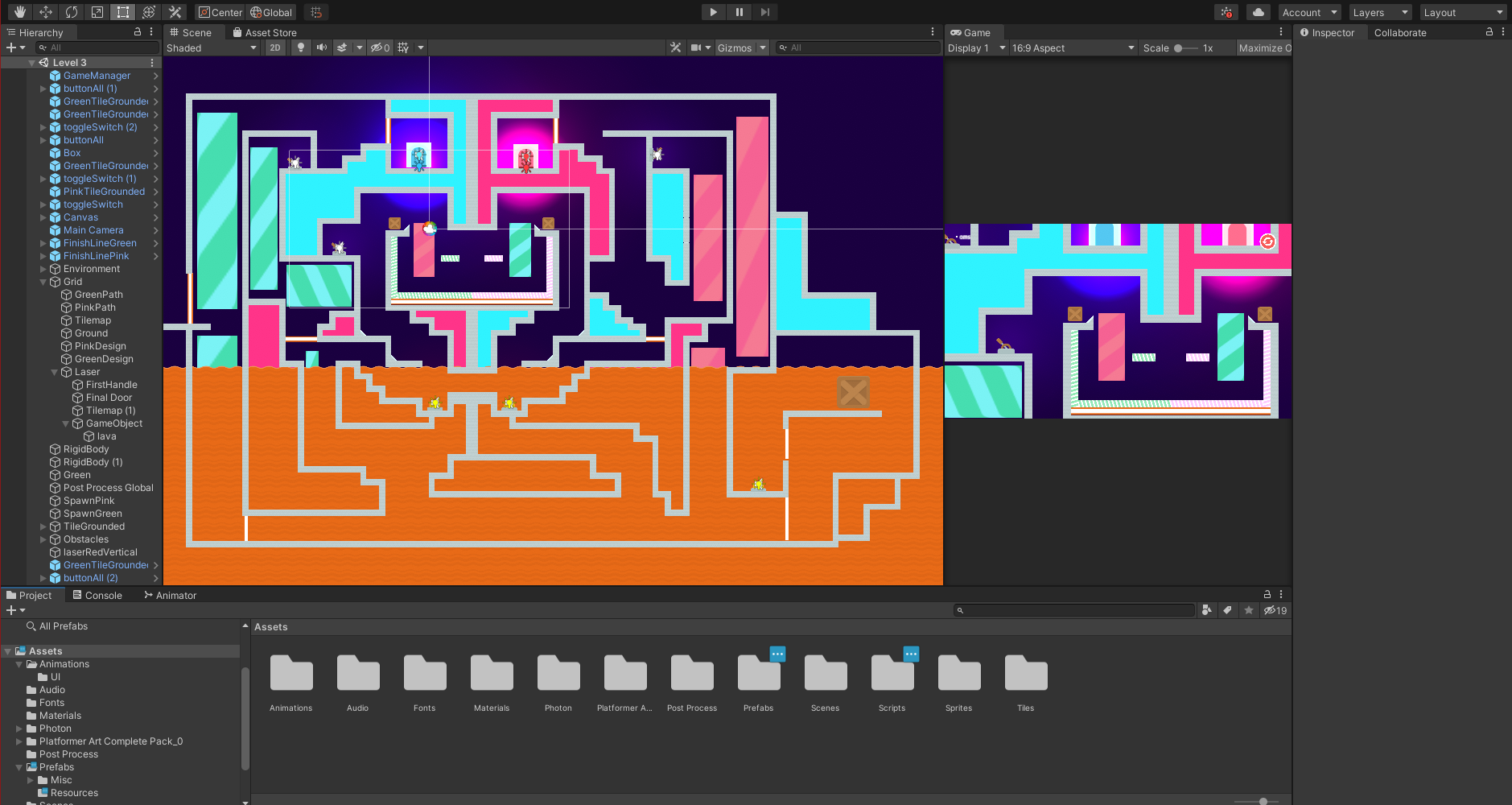1512x805 pixels.
Task: Open the Asset Store tab
Action: 265,32
